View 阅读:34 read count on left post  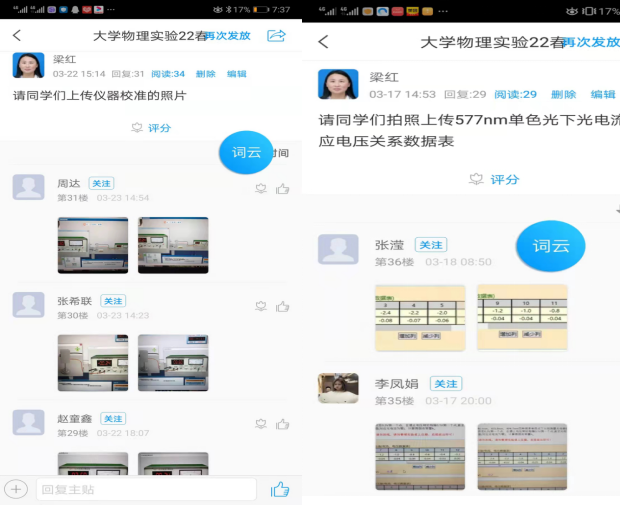tap(168, 74)
